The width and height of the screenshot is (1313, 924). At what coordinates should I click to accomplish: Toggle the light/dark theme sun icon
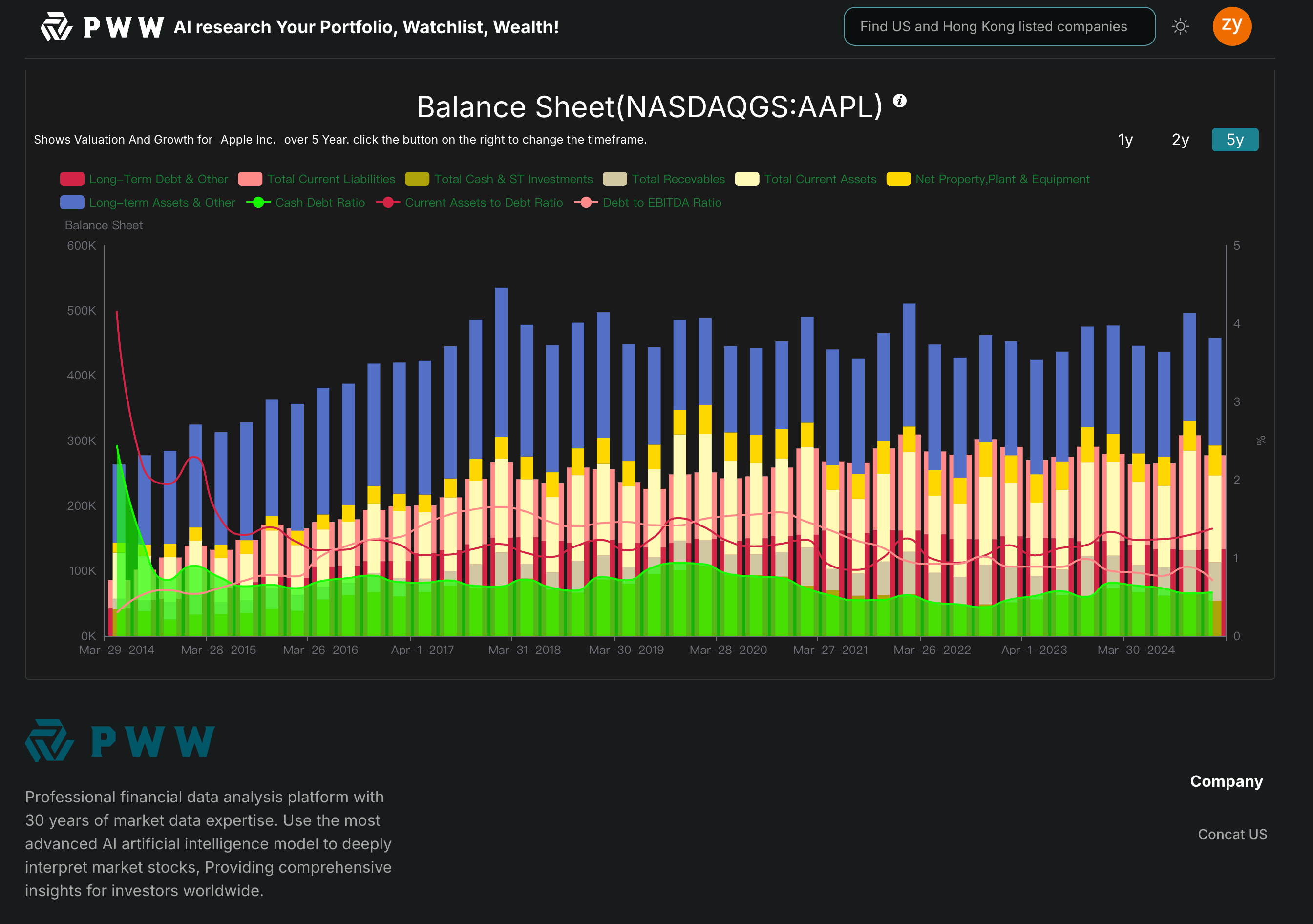point(1180,26)
